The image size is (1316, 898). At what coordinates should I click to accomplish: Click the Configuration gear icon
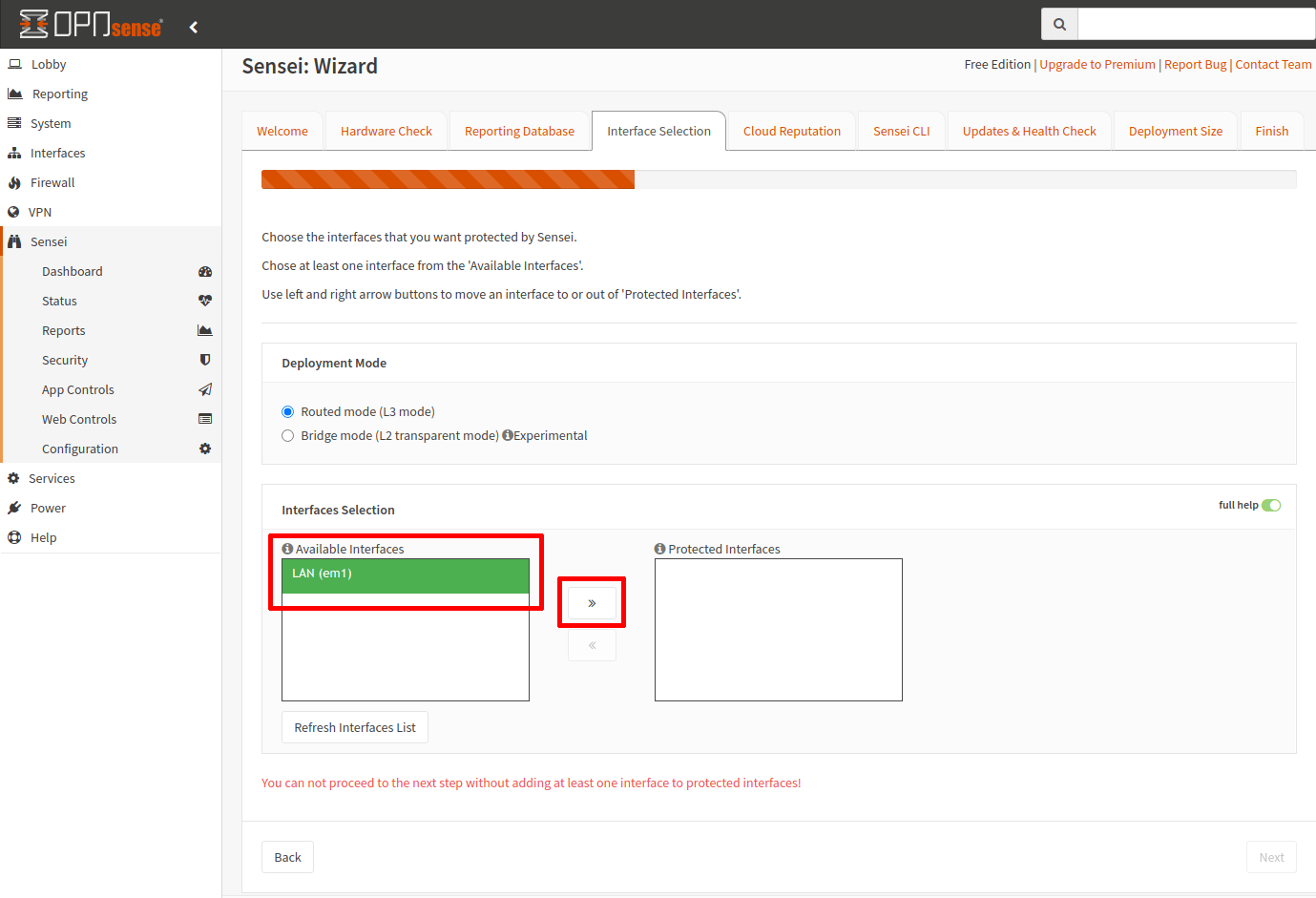(204, 449)
